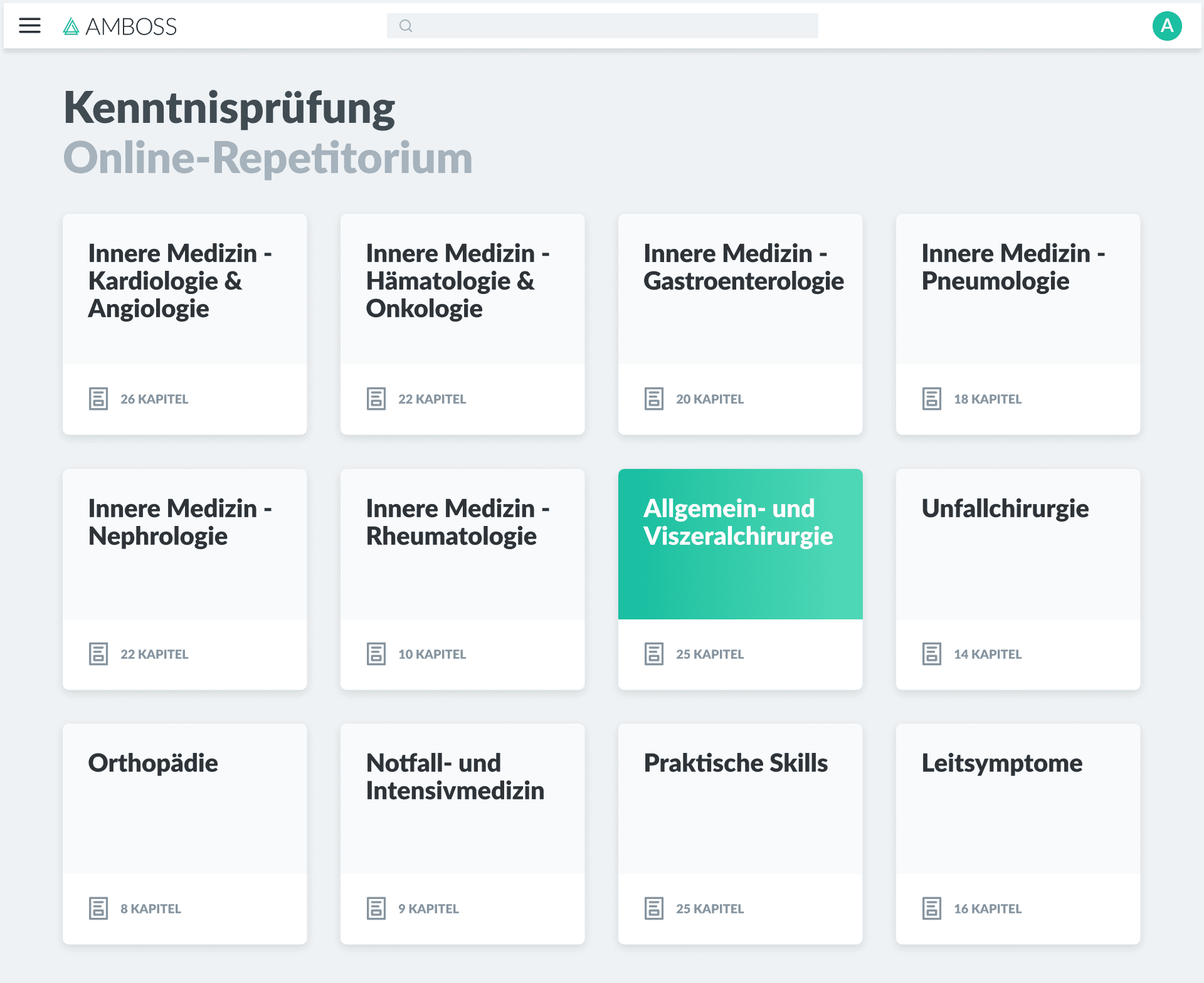Click the AMBOSS logo
Screen dimensions: 1204x983
pos(119,26)
